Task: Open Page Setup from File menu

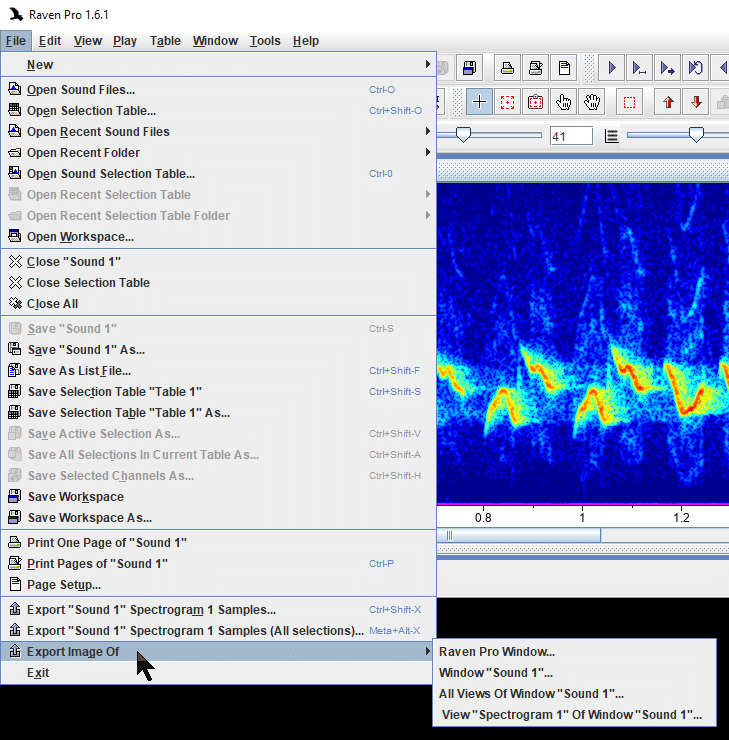Action: coord(218,585)
